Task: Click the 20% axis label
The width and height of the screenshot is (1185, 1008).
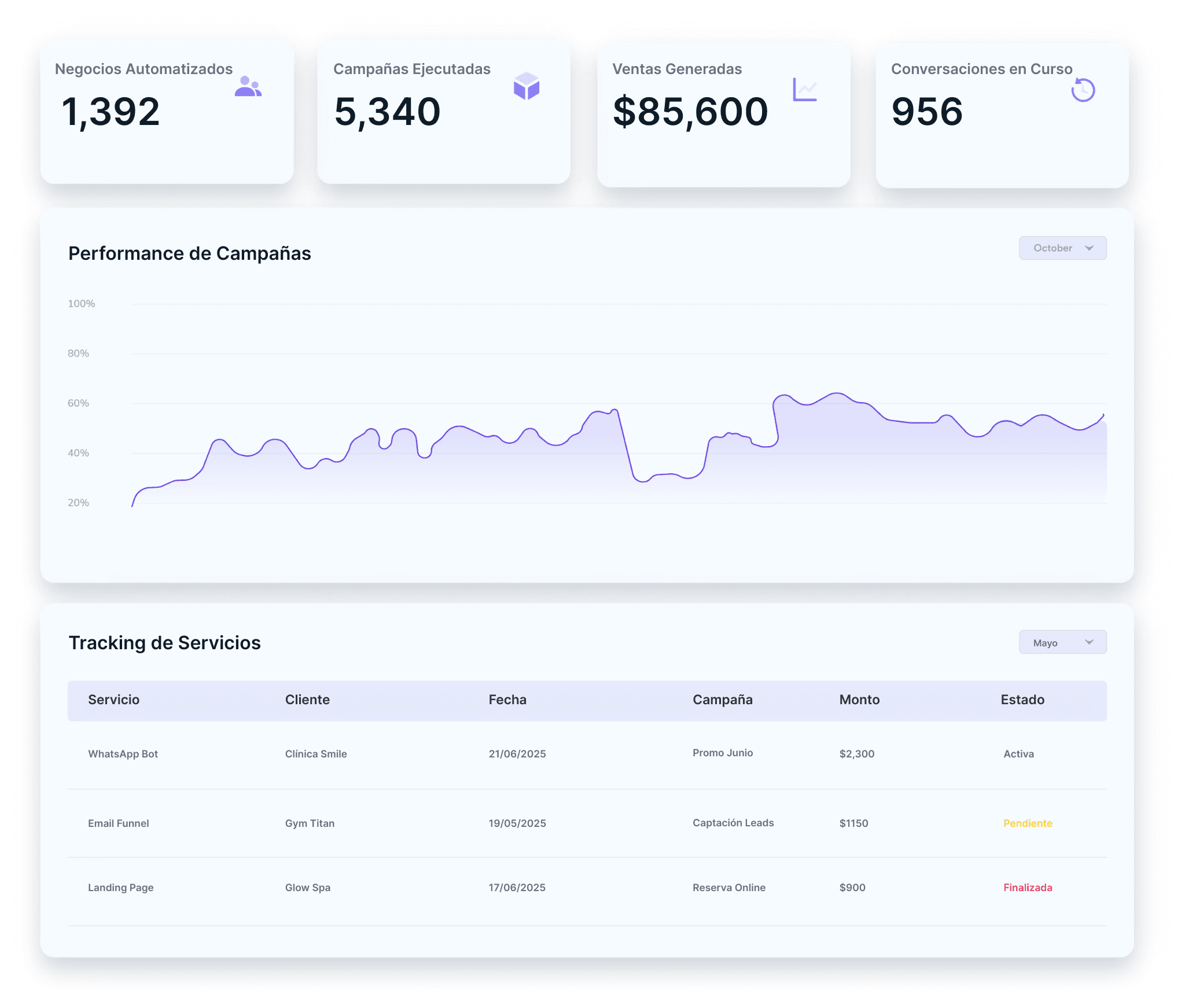Action: (79, 503)
